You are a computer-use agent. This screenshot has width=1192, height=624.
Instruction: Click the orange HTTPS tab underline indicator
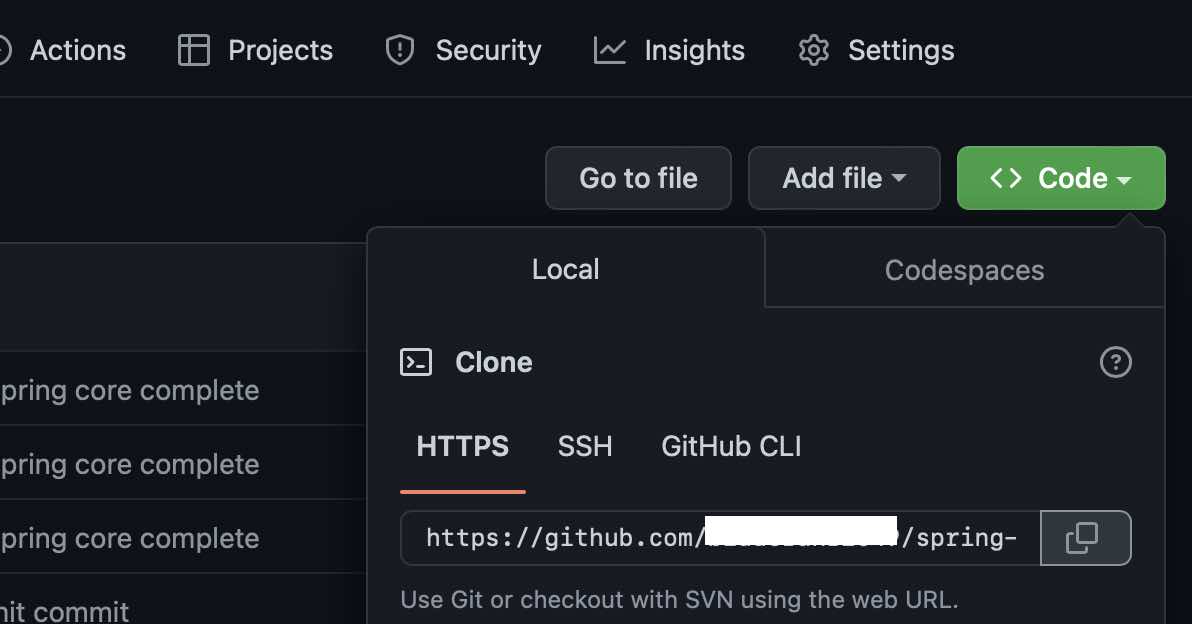pos(462,492)
